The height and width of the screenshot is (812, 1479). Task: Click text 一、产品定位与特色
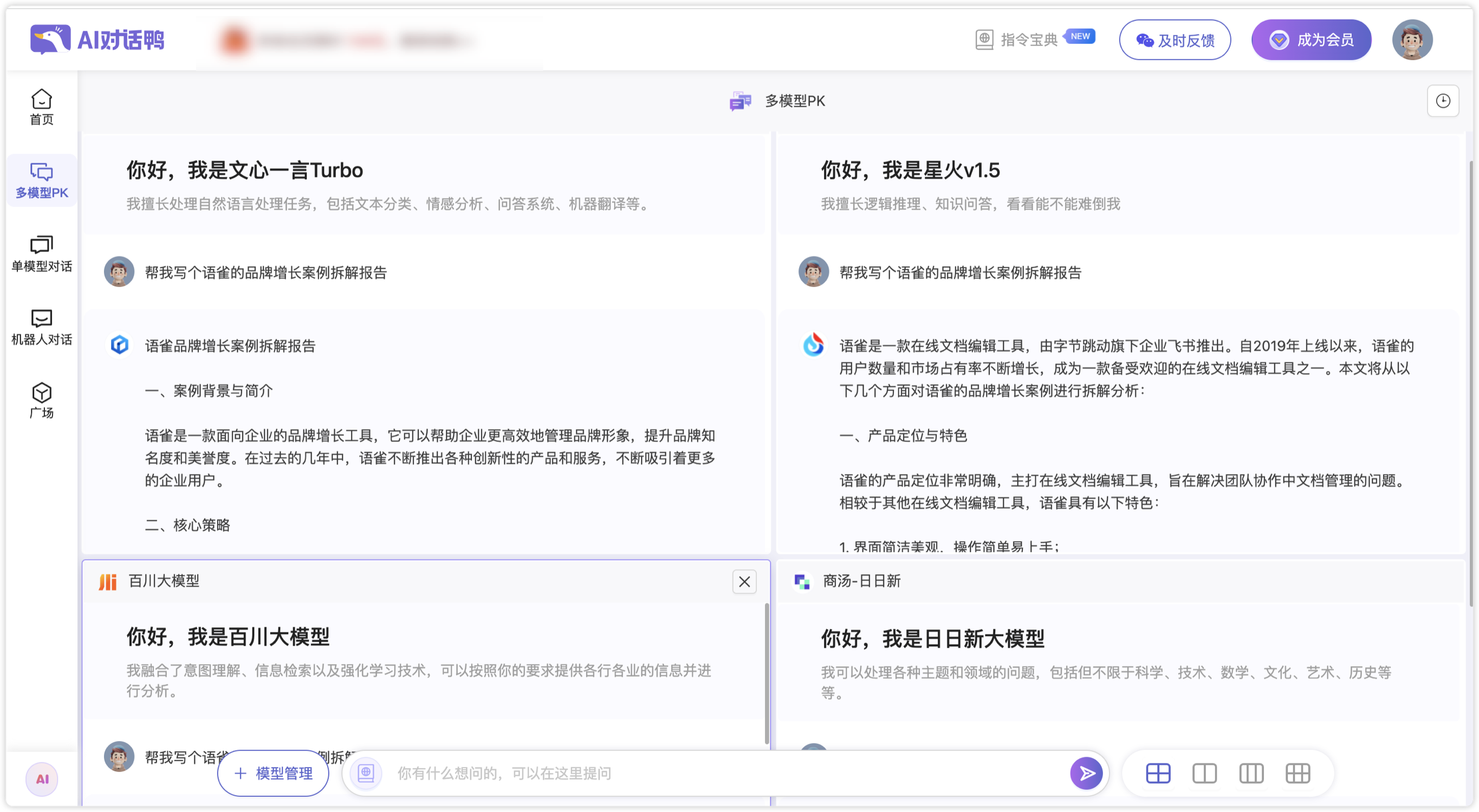click(x=903, y=436)
